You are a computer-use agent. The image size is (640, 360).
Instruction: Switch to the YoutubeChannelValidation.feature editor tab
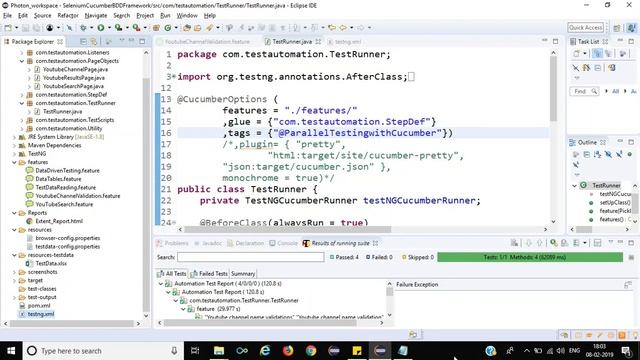pos(203,42)
